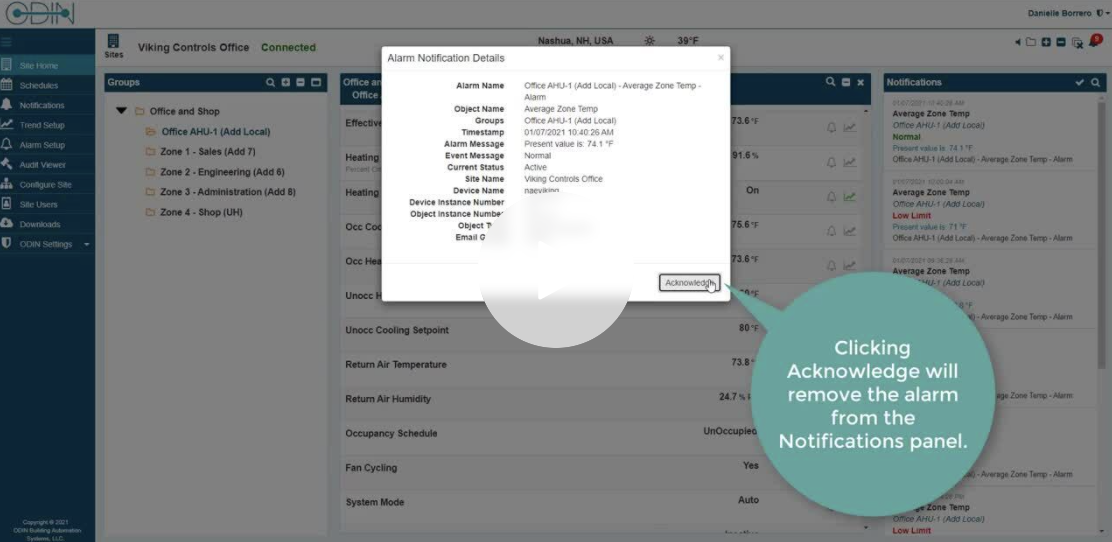Open the Danielle Borrero user menu
This screenshot has width=1112, height=542.
1068,13
